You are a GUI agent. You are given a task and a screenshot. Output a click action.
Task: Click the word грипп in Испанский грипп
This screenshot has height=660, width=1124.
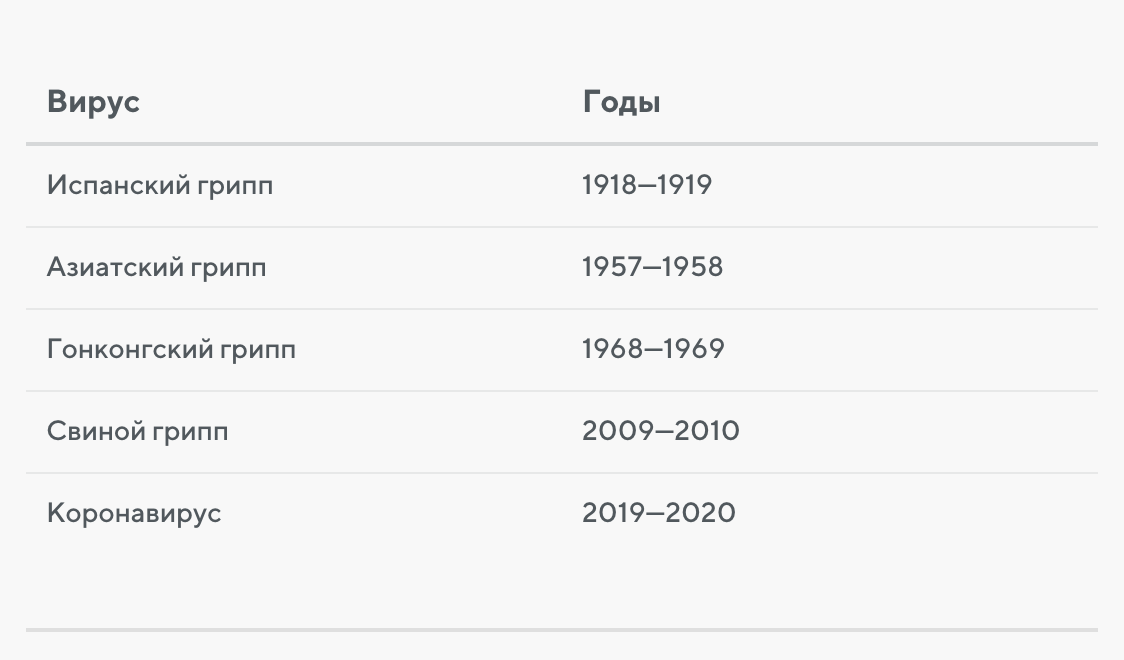tap(235, 187)
